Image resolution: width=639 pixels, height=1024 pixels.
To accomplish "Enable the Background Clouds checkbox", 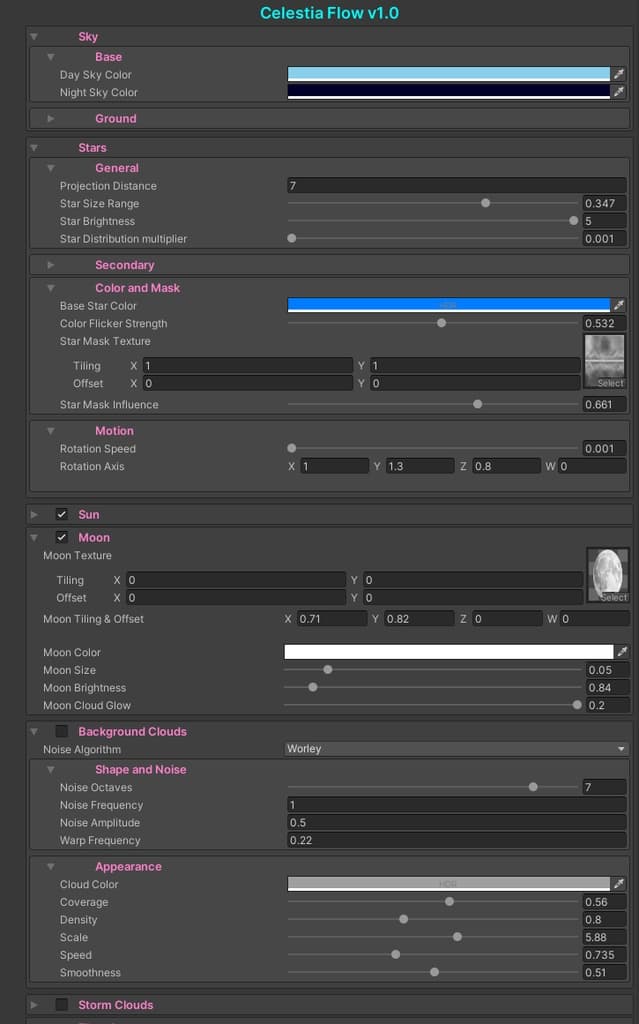I will pos(61,731).
